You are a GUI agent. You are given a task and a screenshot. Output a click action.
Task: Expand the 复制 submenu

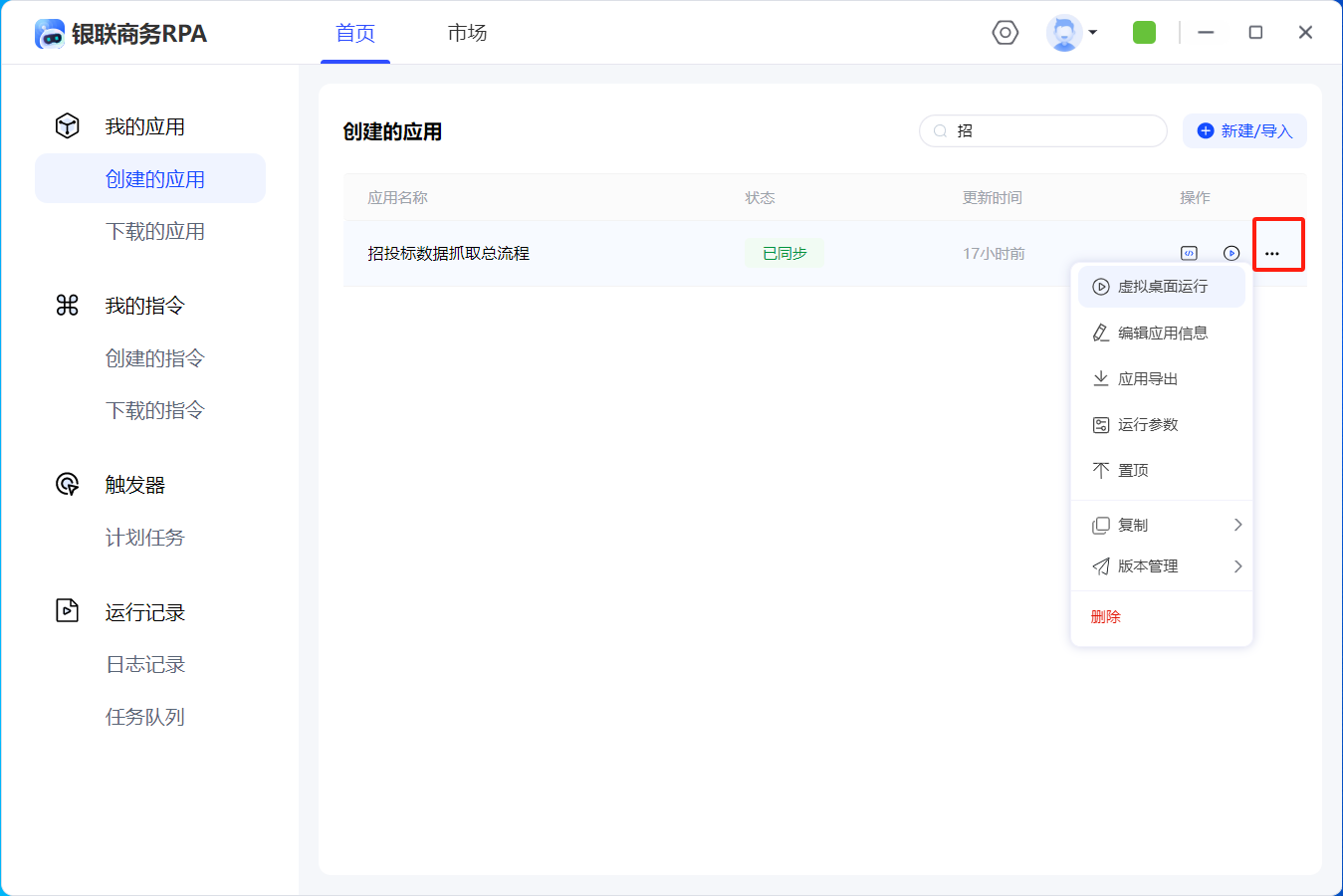pyautogui.click(x=1161, y=525)
